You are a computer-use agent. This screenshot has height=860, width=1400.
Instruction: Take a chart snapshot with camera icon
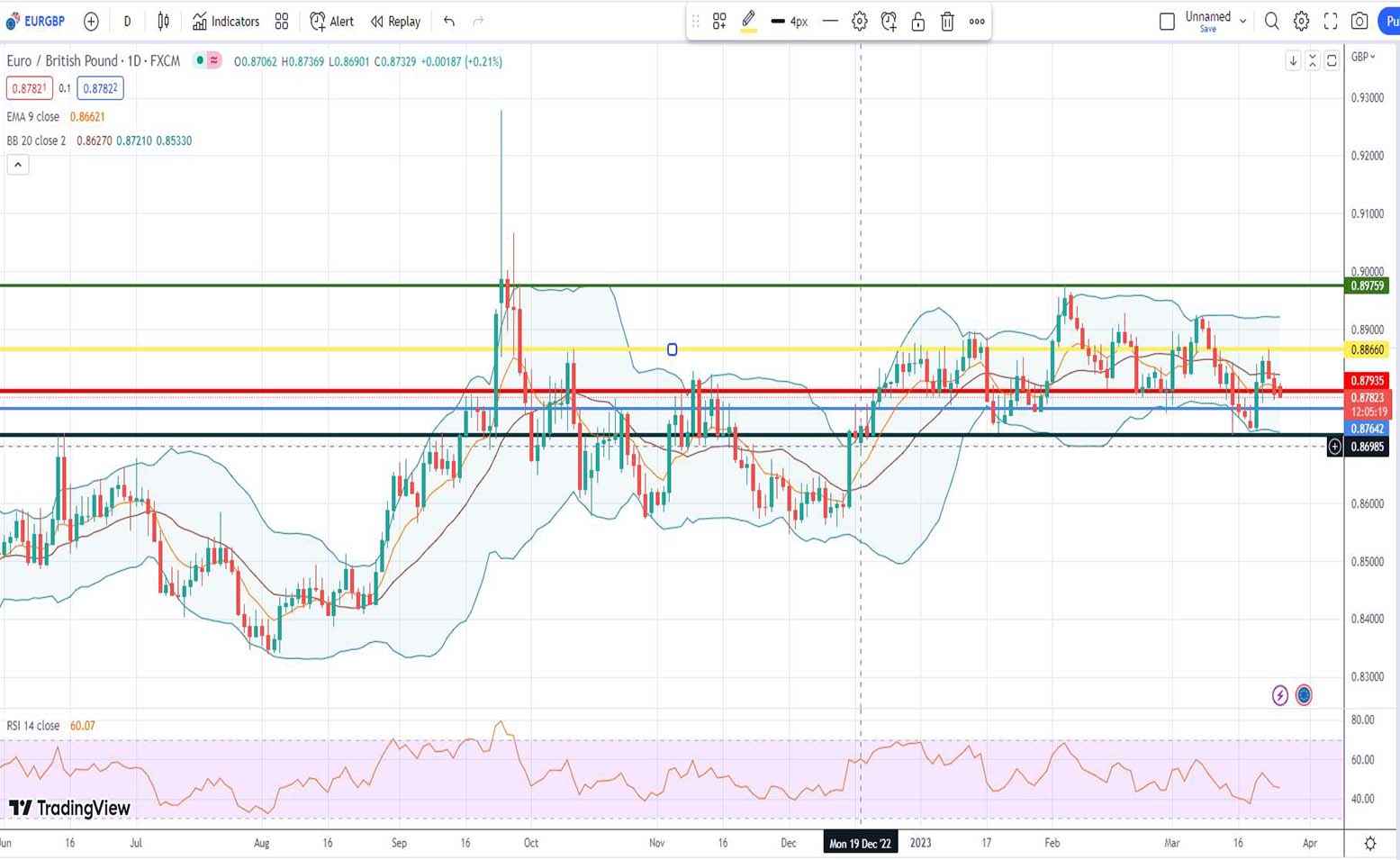tap(1359, 21)
